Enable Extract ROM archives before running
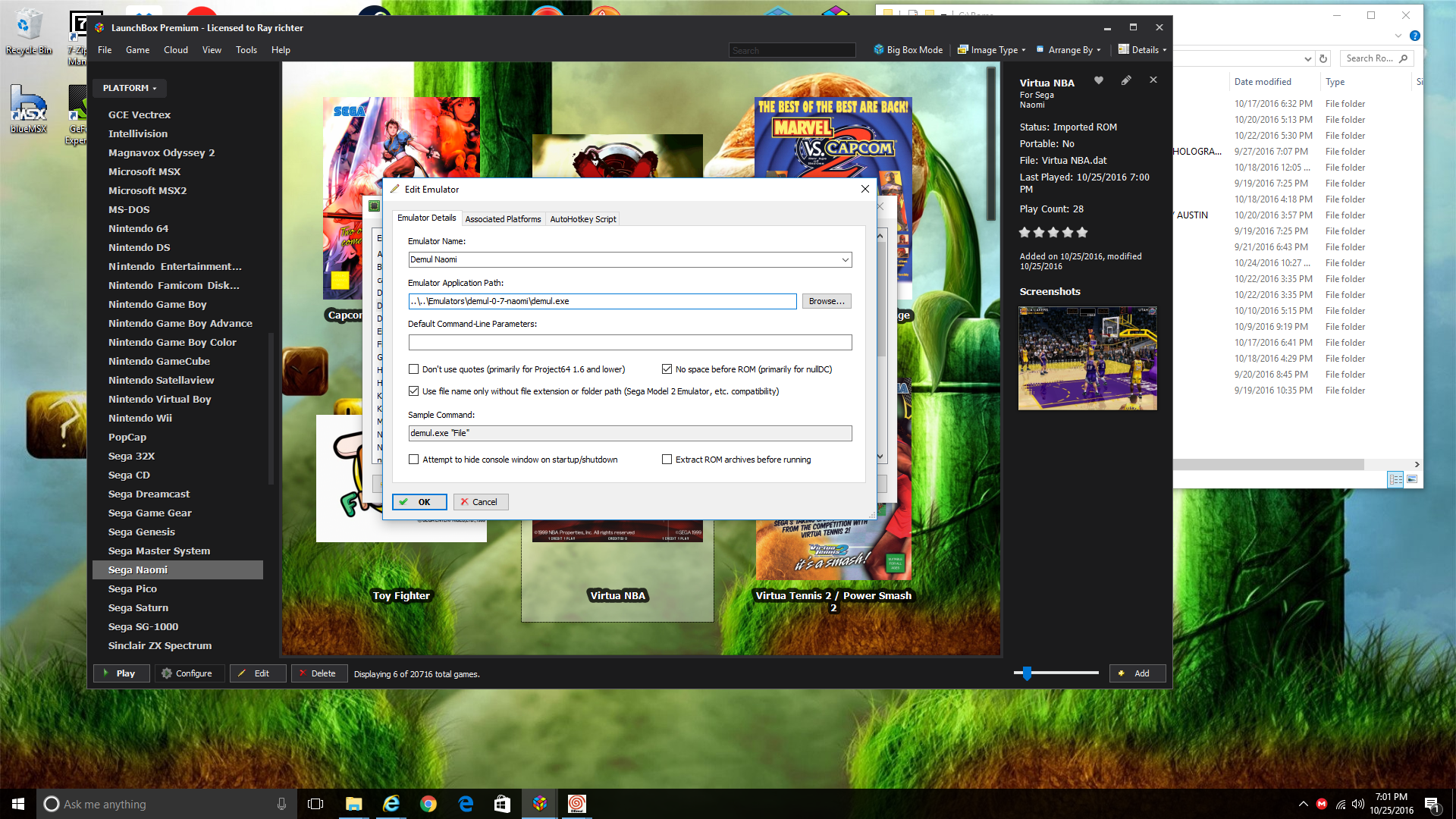This screenshot has height=819, width=1456. click(x=667, y=460)
